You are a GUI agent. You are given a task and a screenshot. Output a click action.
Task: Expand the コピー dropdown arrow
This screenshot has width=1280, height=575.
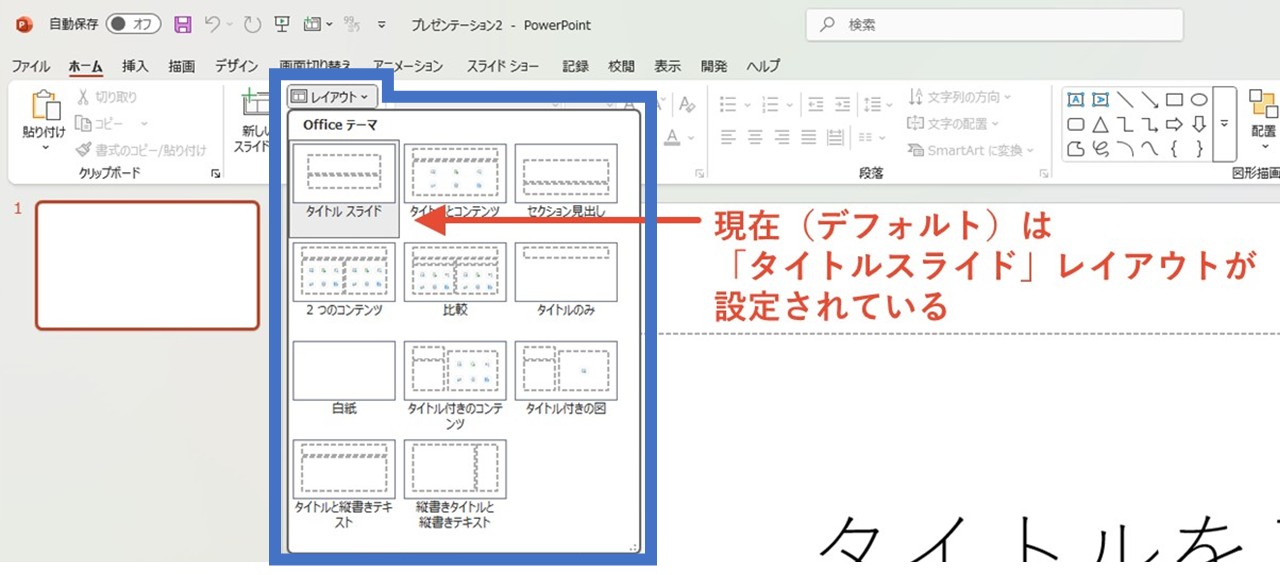tap(144, 123)
